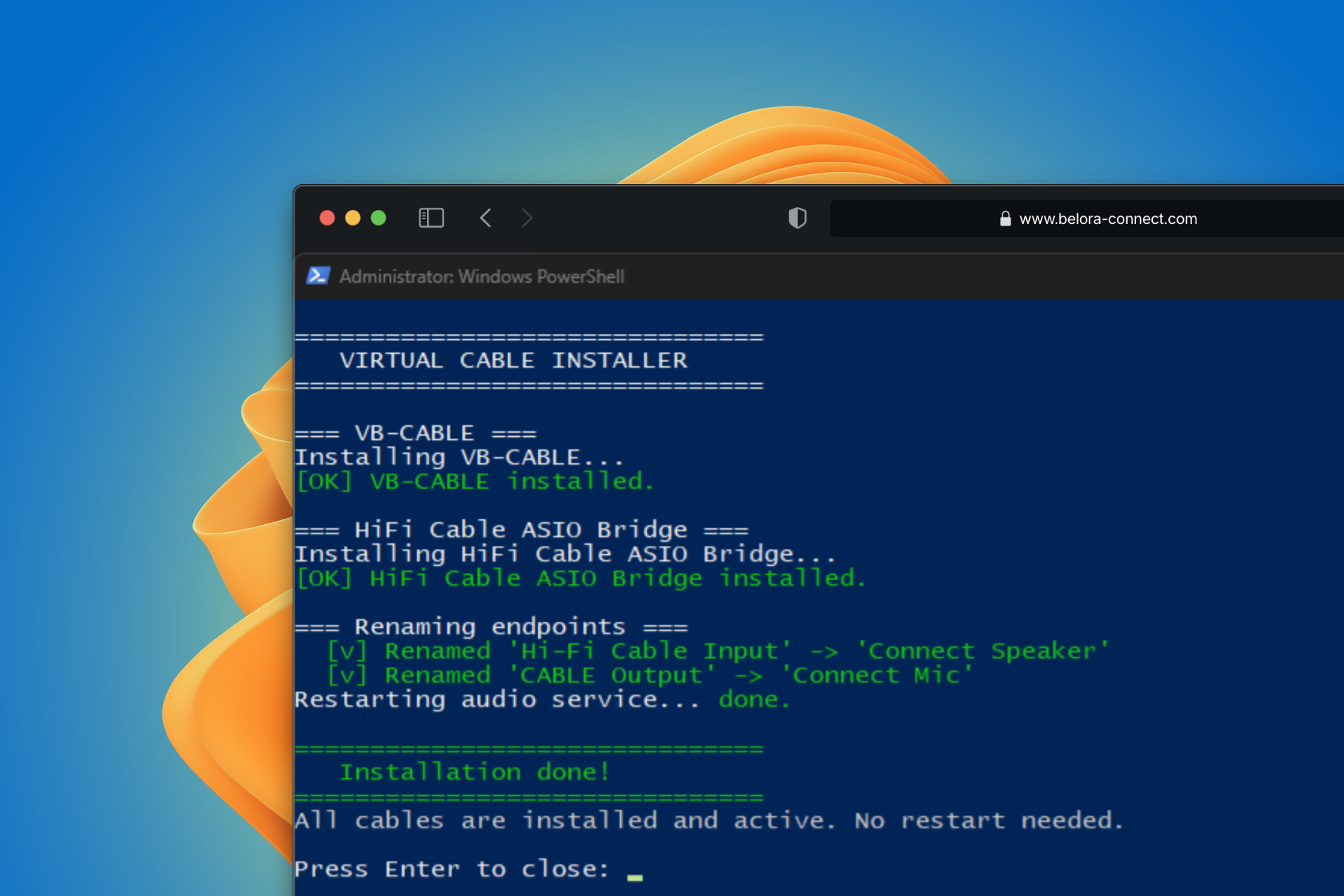Click '=== Renaming endpoints ===' header

click(x=491, y=627)
